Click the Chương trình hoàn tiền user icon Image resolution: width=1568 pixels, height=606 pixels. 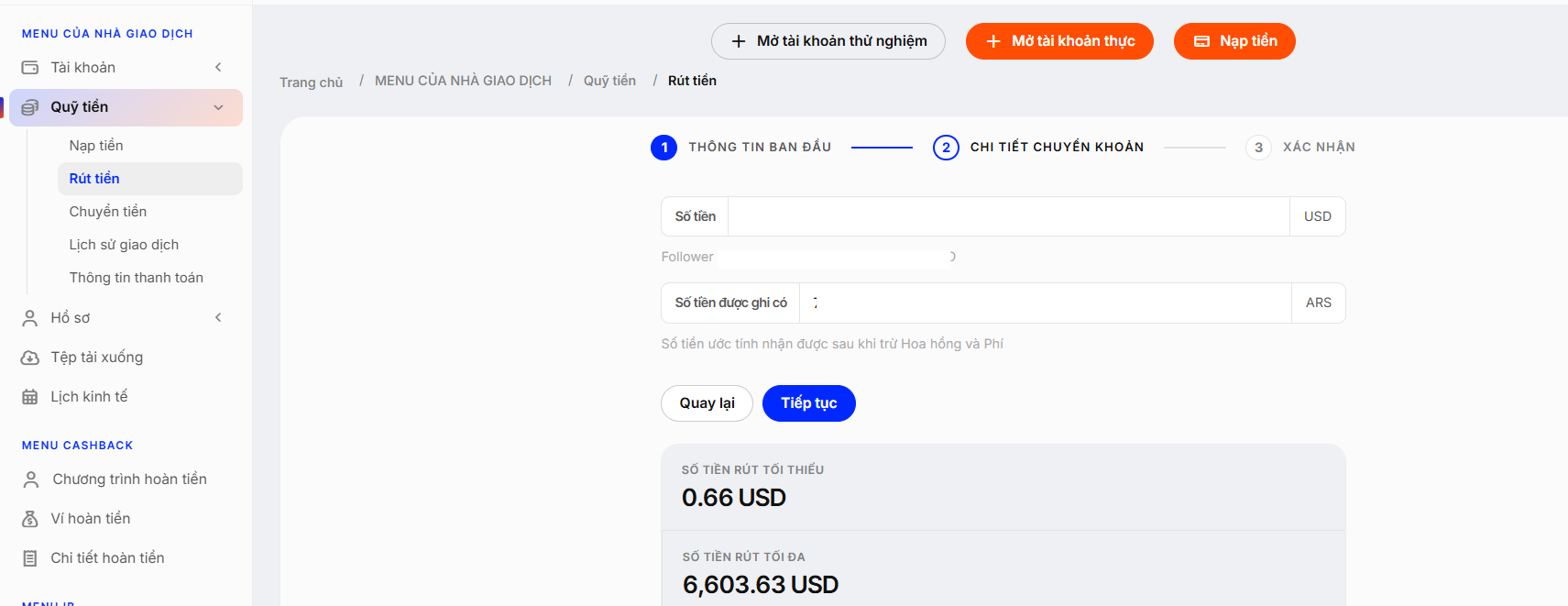[x=31, y=479]
